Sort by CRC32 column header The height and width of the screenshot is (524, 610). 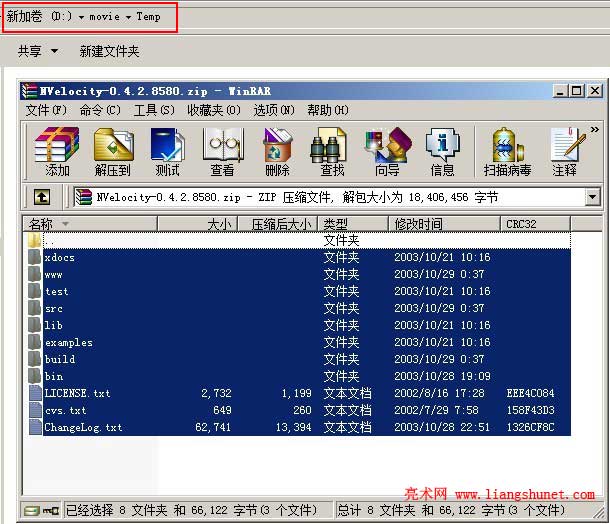(536, 224)
